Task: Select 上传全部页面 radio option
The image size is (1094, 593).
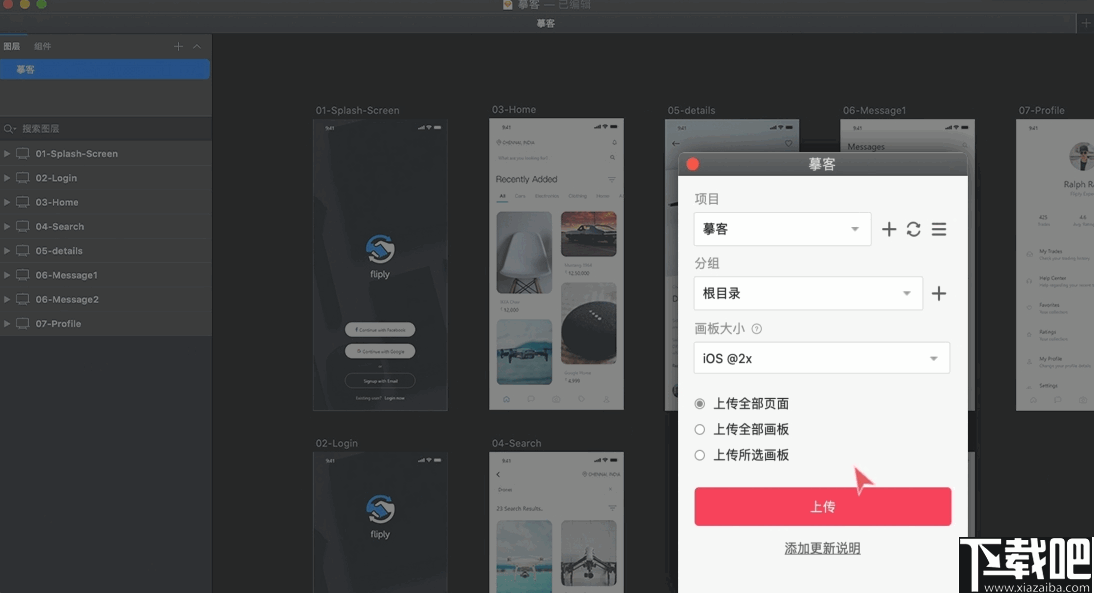Action: (x=700, y=404)
